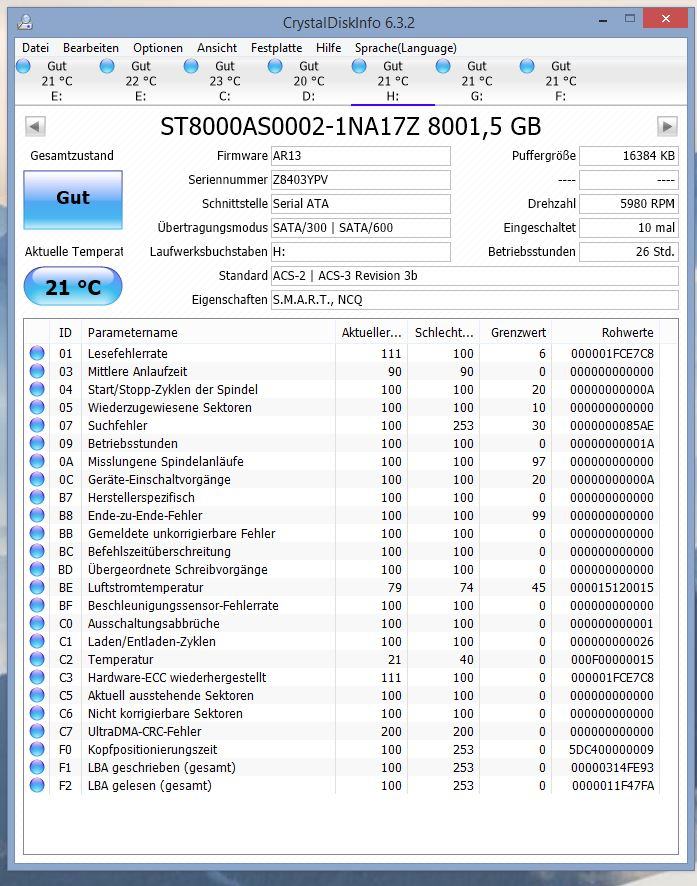Click status icon for Aktuell ausstehende Sektoren

pos(37,695)
